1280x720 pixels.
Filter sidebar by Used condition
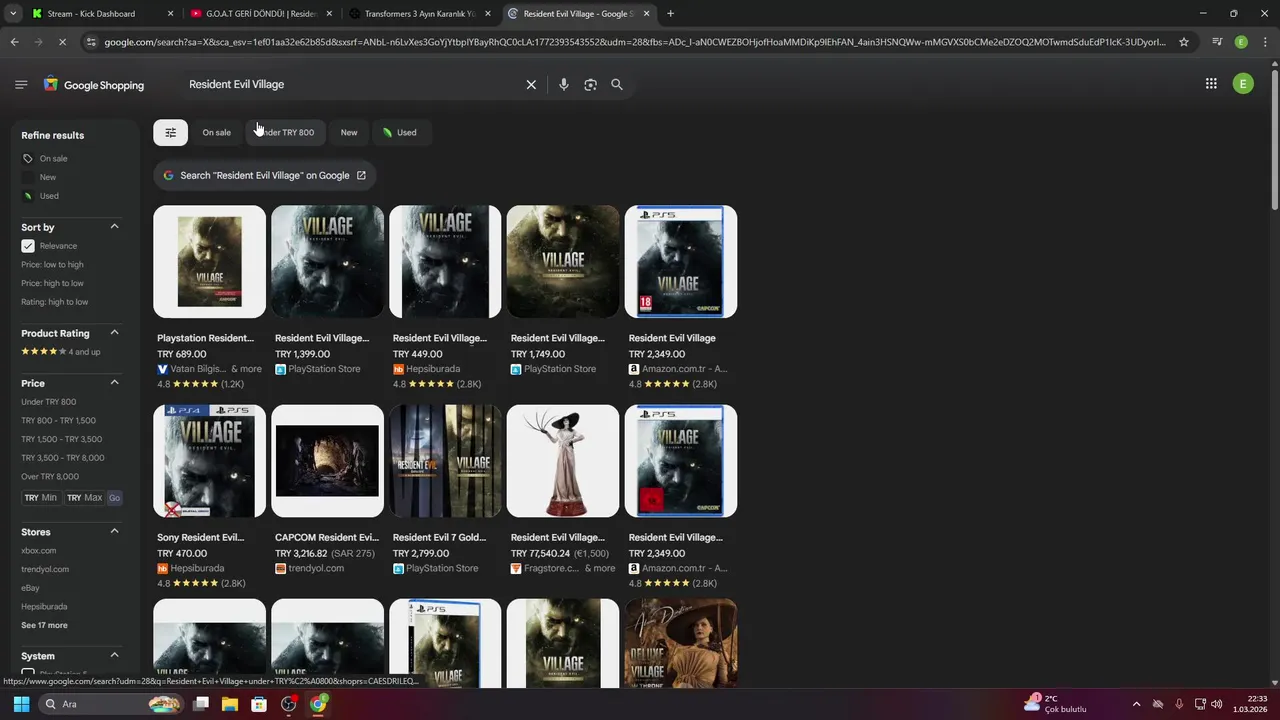tap(49, 196)
